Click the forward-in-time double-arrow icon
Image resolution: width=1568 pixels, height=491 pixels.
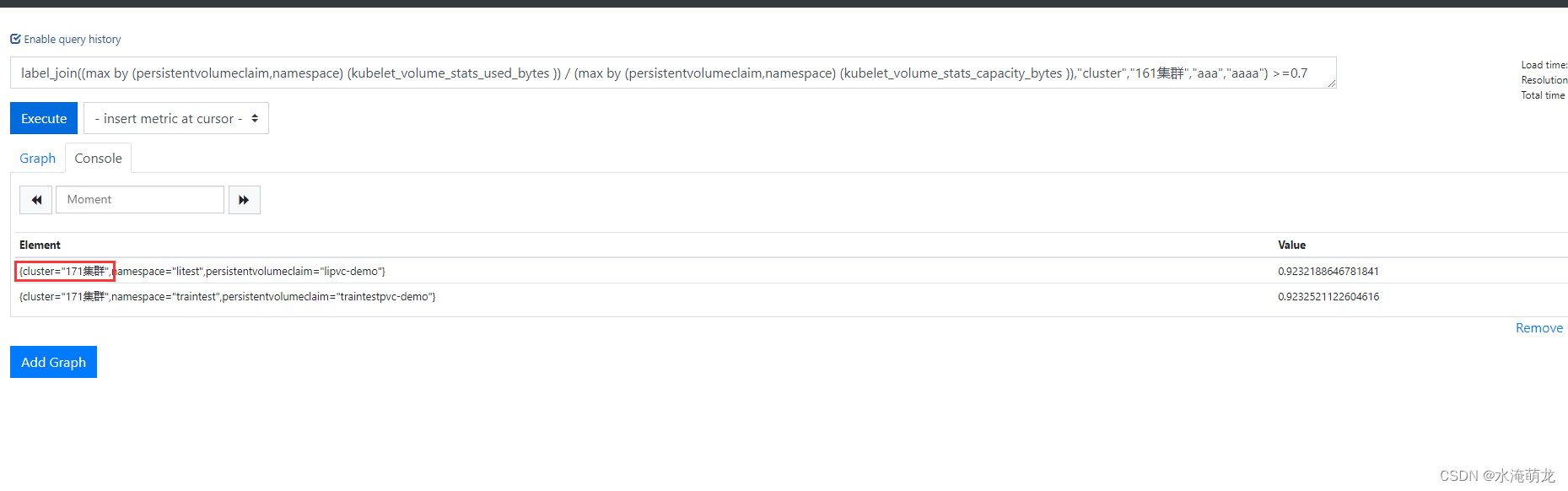(245, 199)
